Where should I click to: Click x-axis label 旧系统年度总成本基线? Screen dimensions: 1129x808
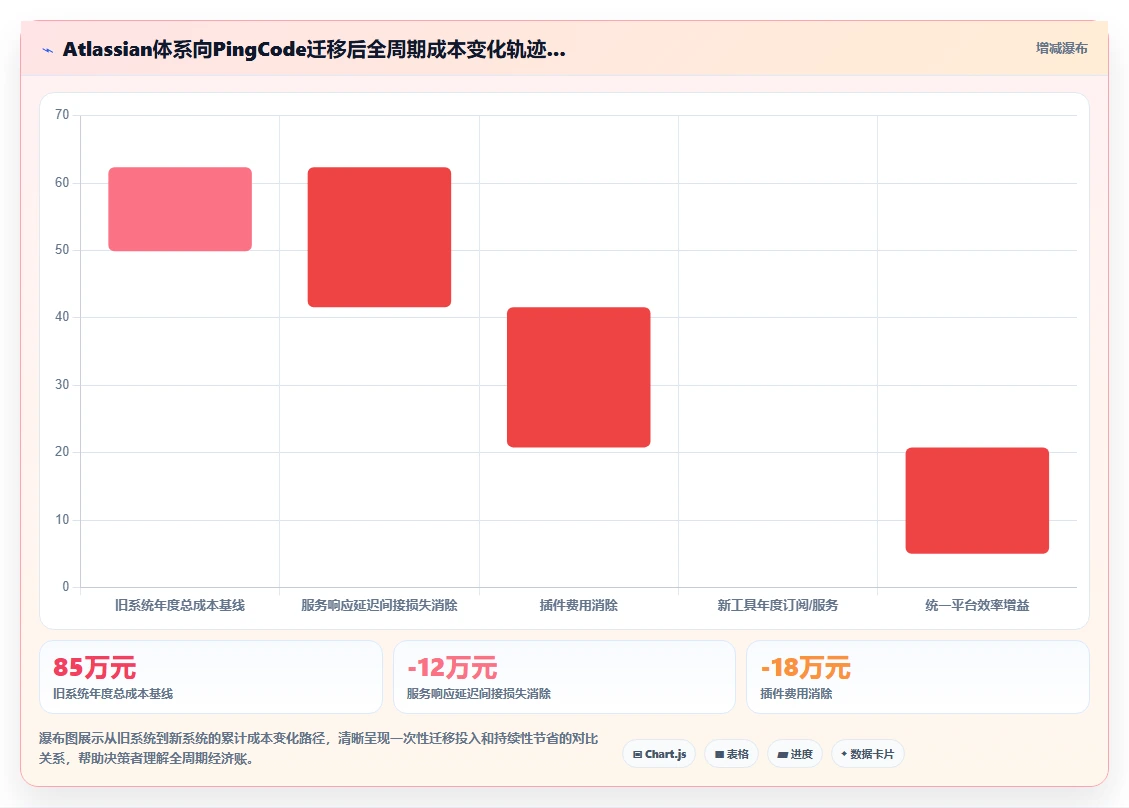[x=180, y=605]
